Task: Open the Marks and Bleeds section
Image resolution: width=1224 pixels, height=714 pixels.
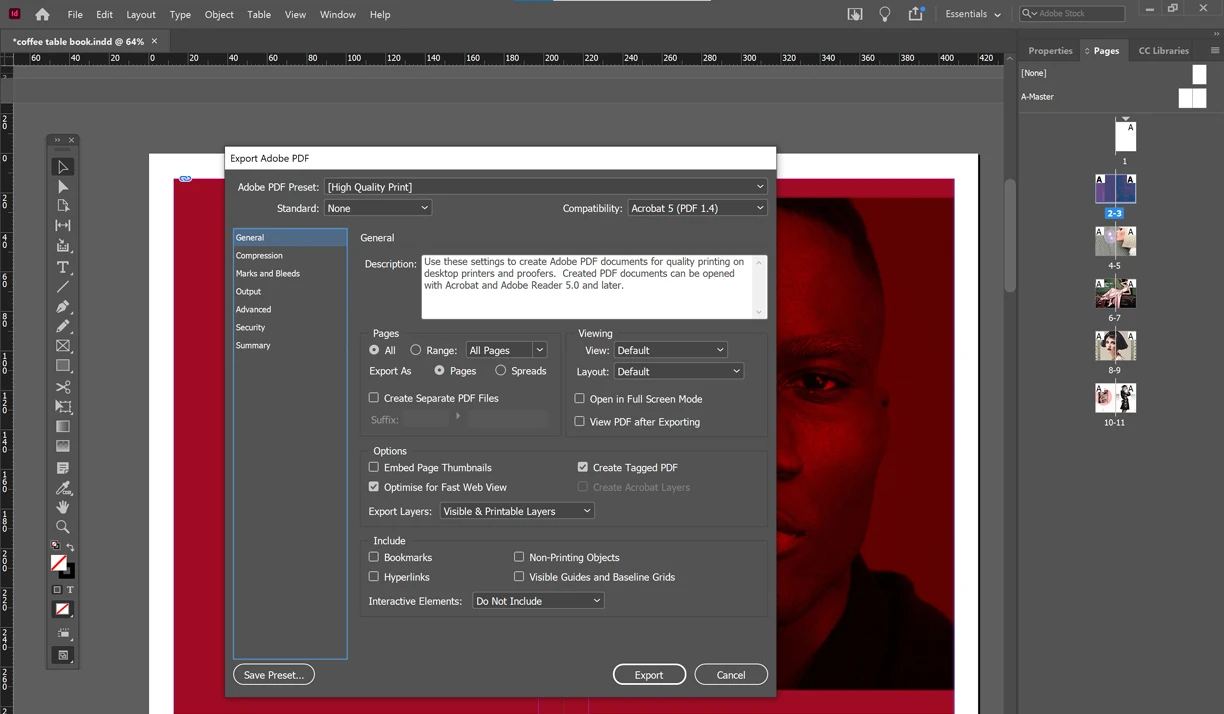Action: (268, 273)
